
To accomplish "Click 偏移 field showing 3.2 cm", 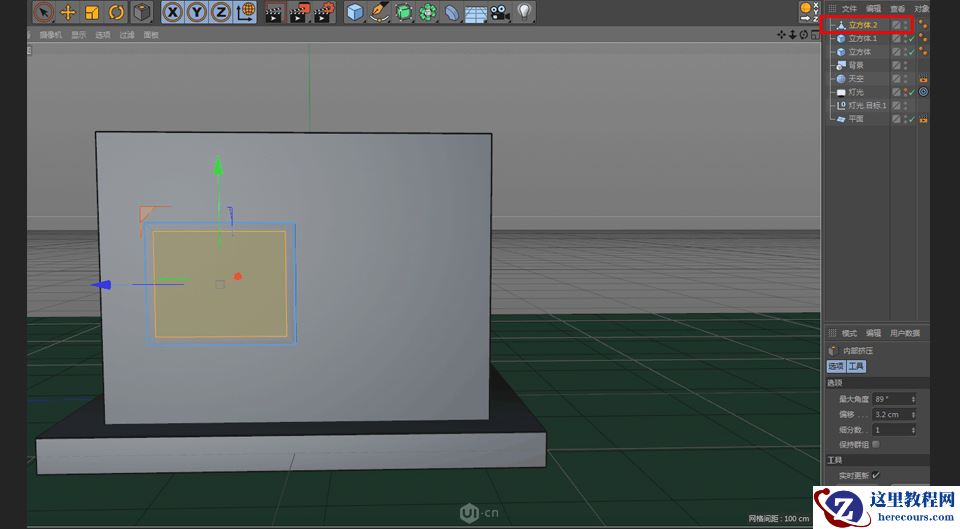I will pyautogui.click(x=894, y=415).
